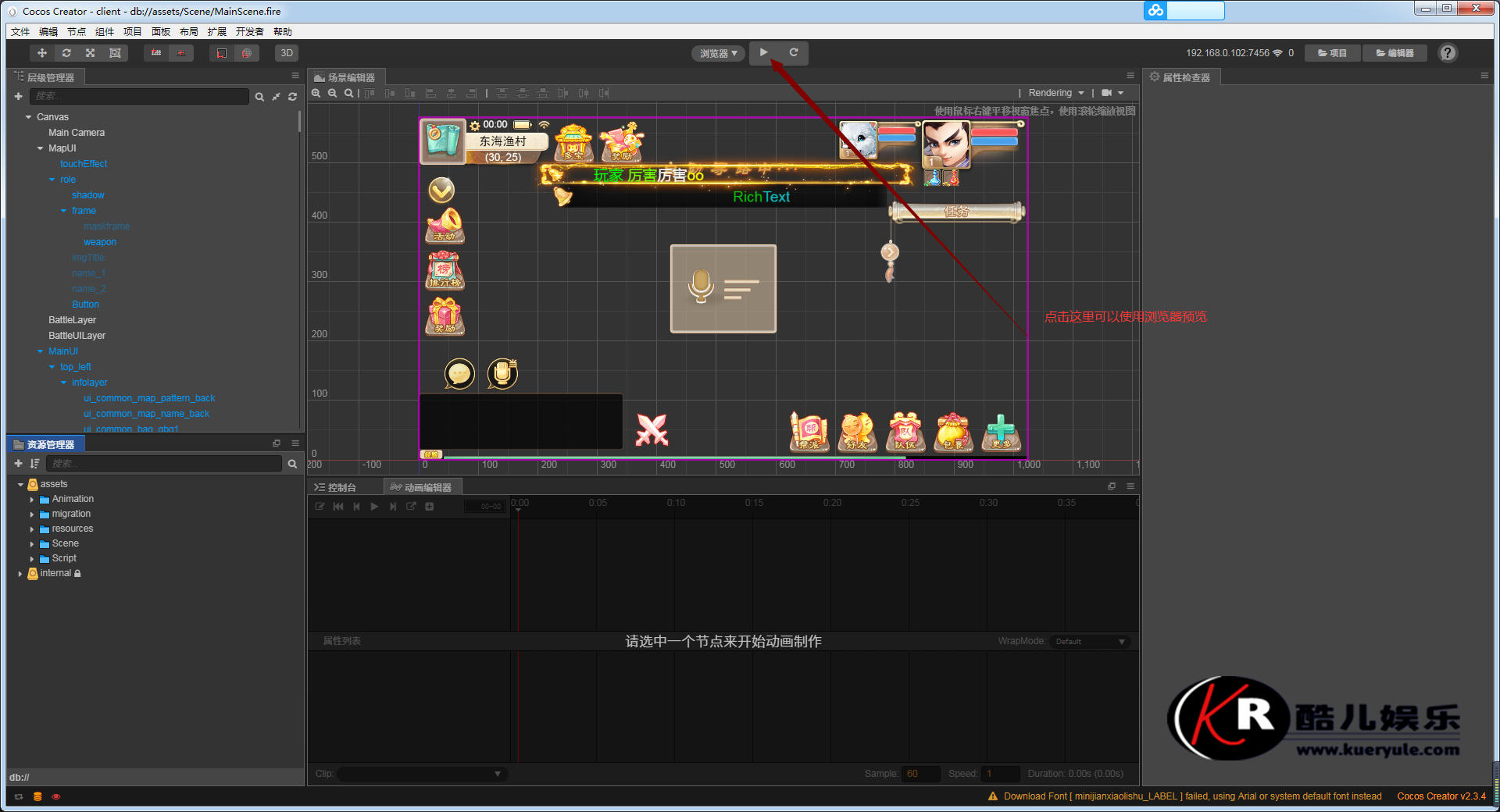
Task: Click the preview eye icon in status bar
Action: (55, 797)
